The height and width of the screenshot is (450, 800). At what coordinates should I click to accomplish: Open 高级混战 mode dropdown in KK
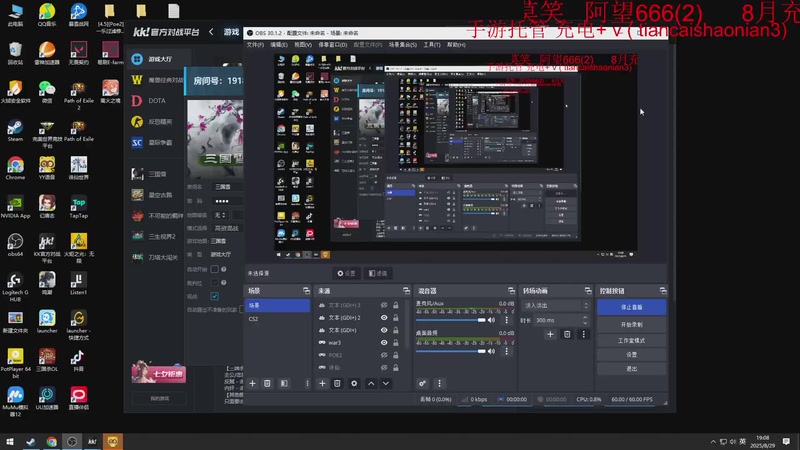coord(227,228)
